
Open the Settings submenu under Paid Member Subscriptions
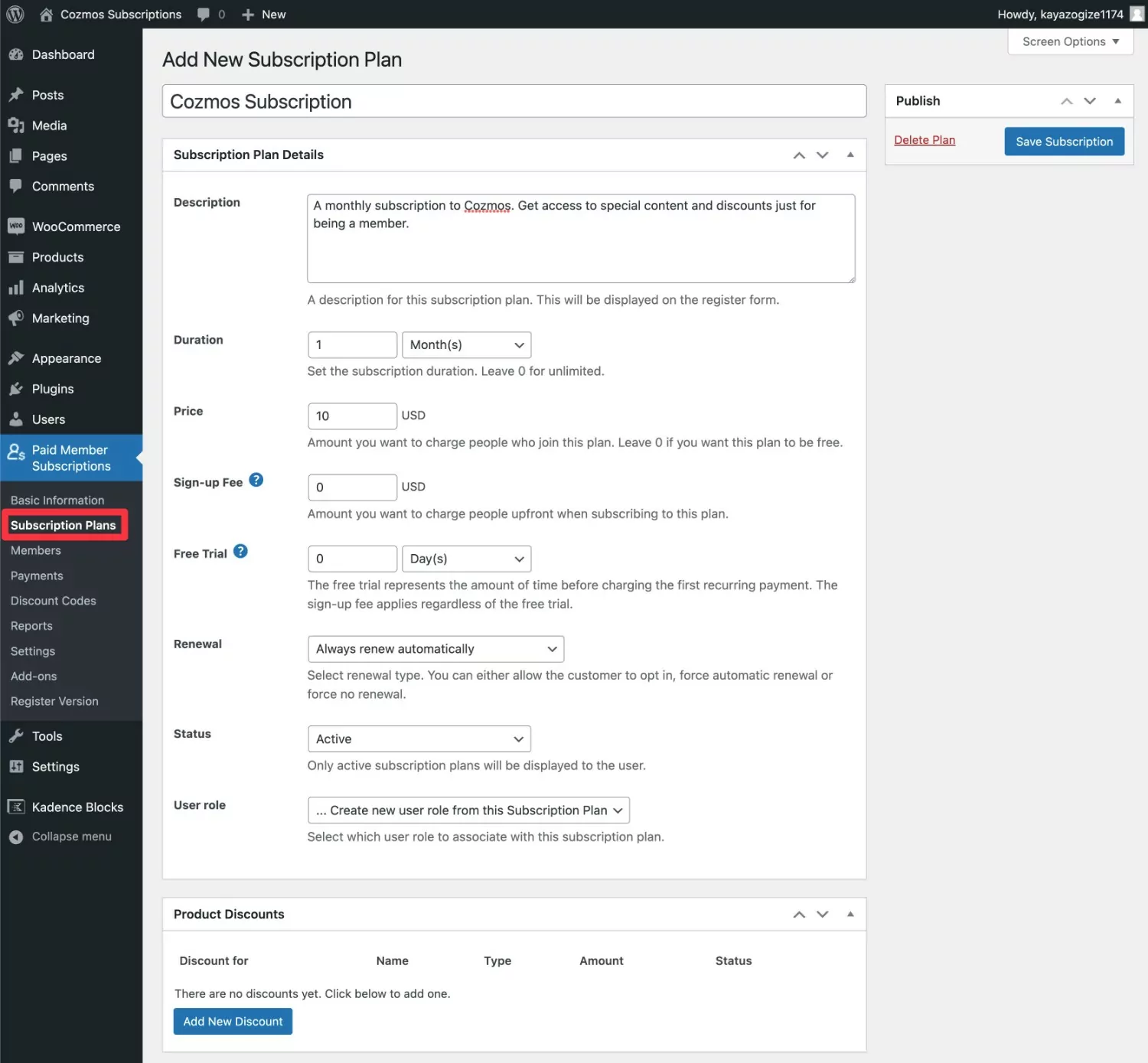[x=33, y=651]
